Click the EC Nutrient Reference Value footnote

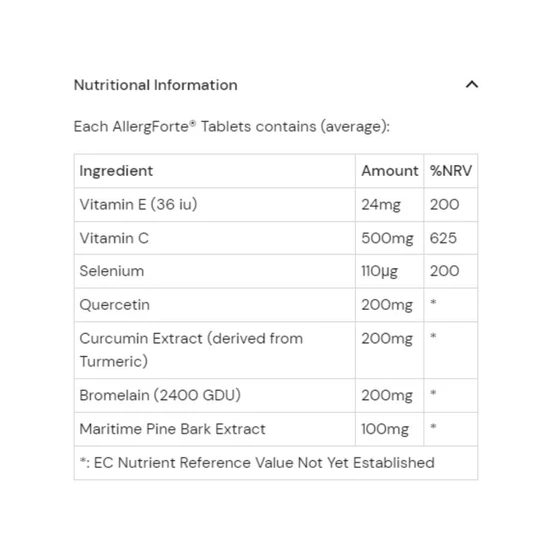[257, 463]
